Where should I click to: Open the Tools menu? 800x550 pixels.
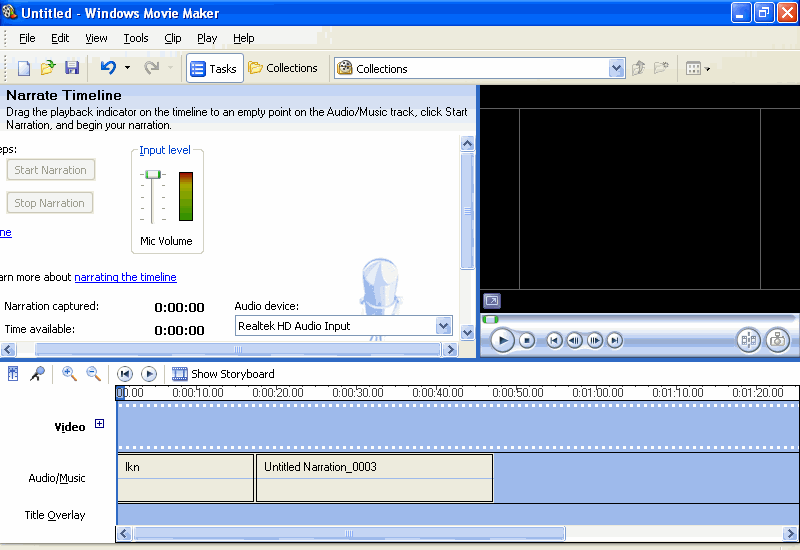pyautogui.click(x=136, y=38)
